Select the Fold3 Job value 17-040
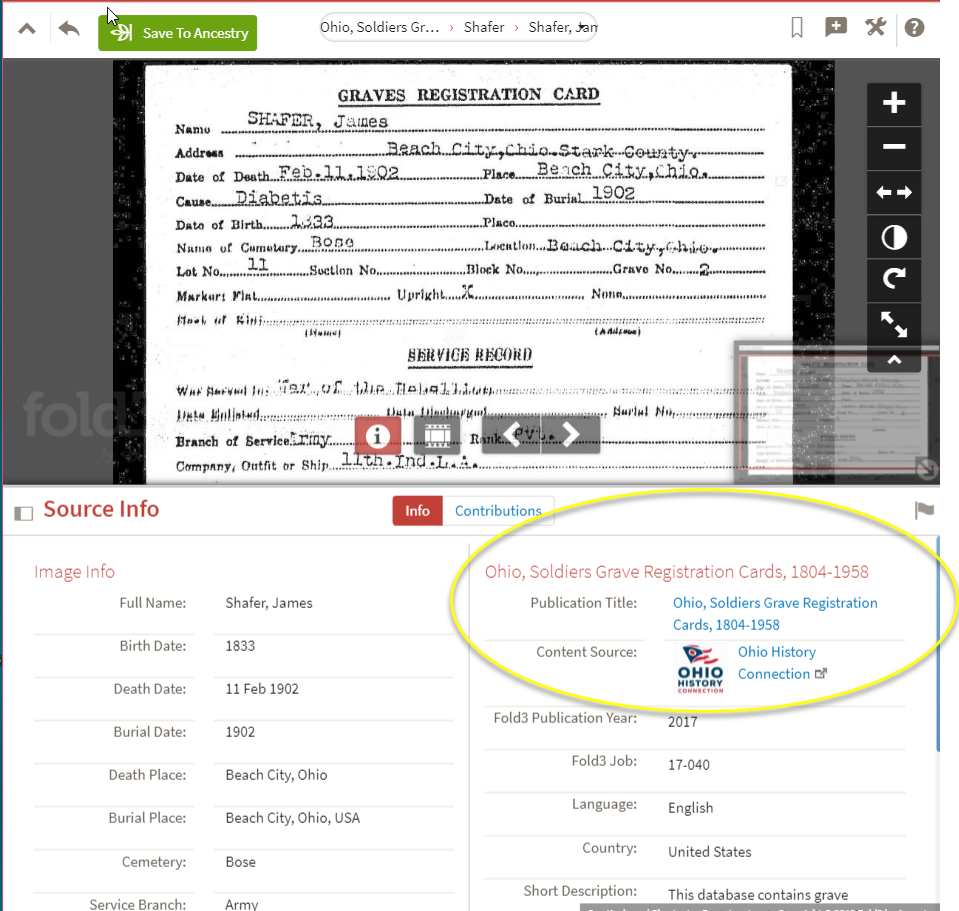The image size is (959, 911). [689, 765]
